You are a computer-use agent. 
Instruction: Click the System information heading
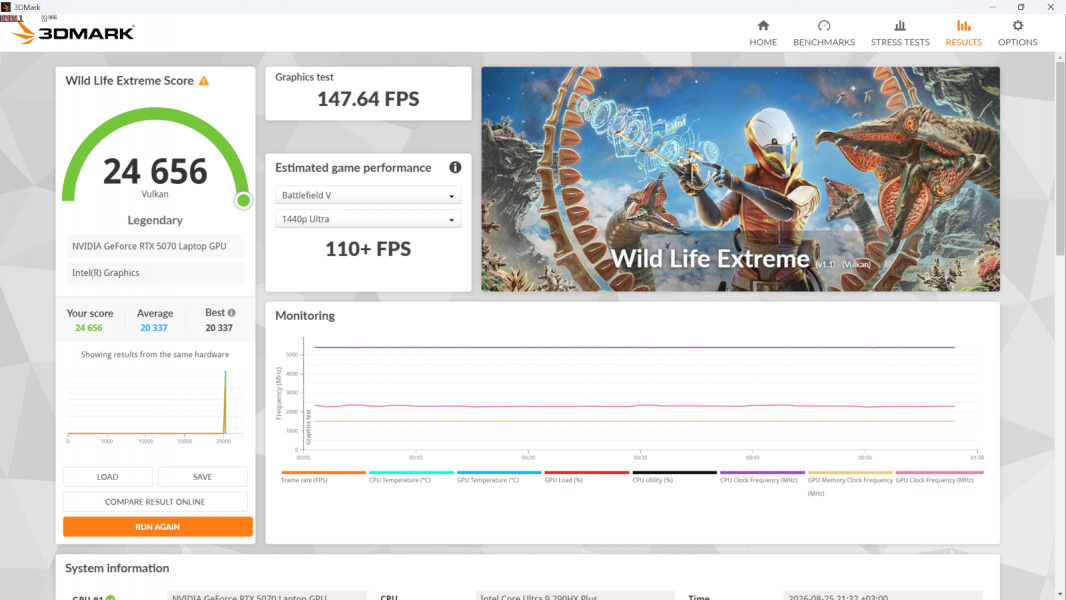[117, 568]
